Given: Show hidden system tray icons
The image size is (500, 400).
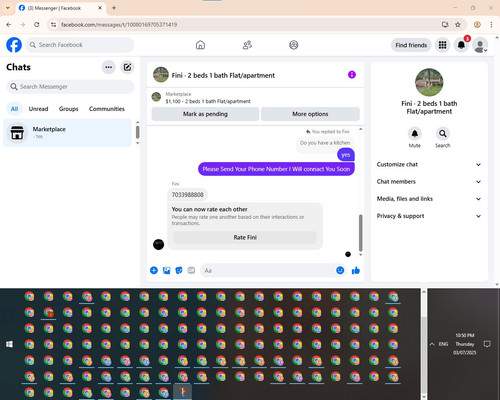Looking at the screenshot, I should 432,344.
